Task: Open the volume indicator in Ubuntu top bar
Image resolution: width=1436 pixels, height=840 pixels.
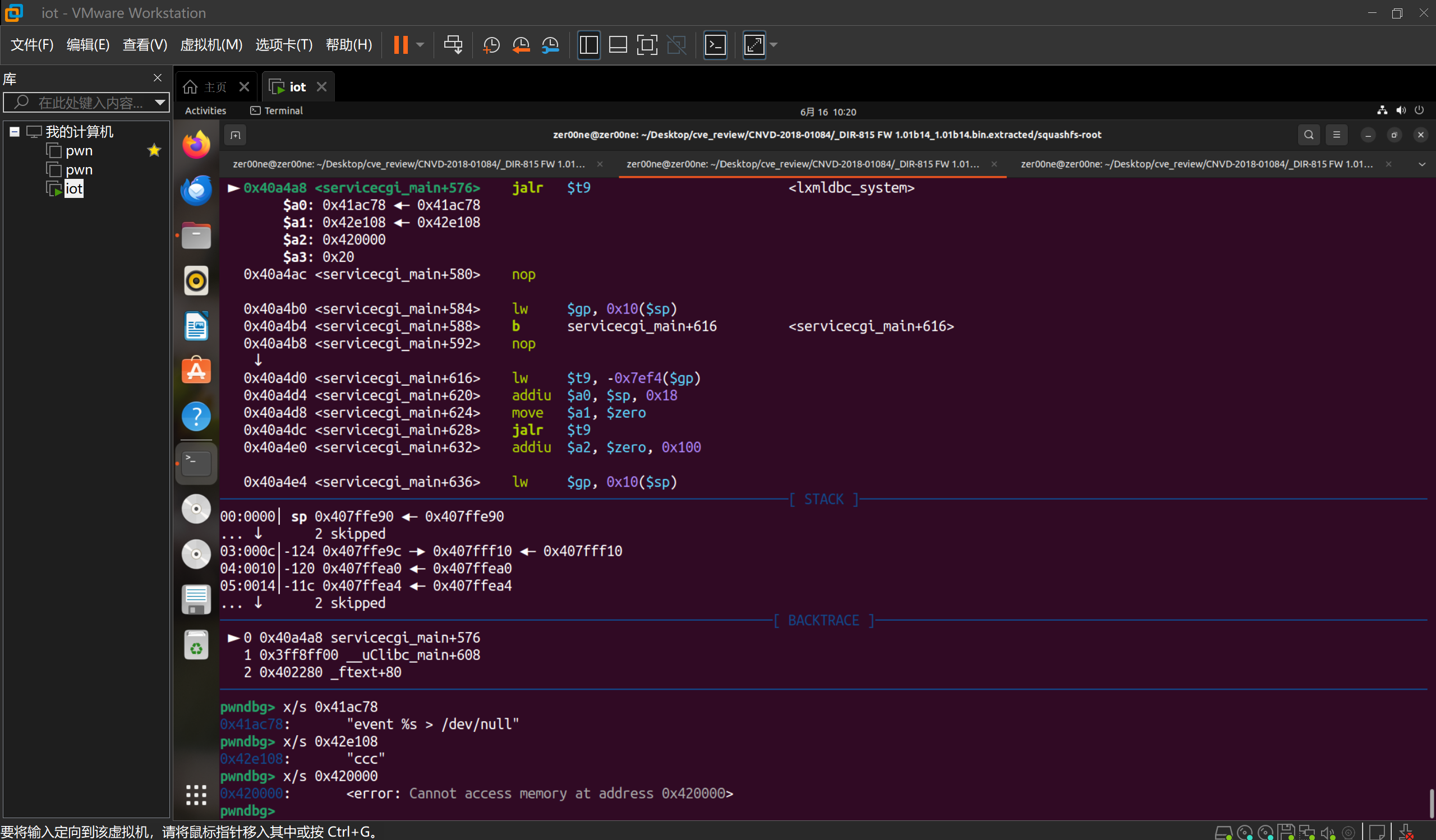Action: (x=1401, y=110)
